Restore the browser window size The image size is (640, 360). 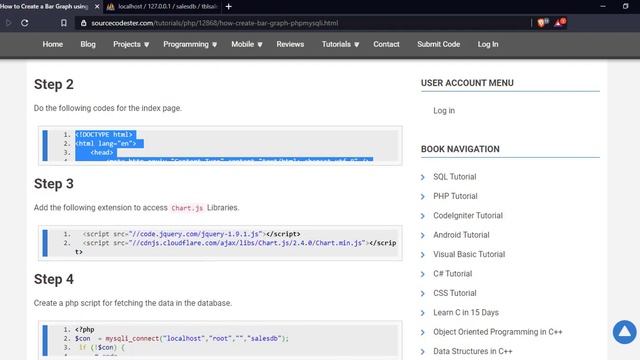[625, 7]
